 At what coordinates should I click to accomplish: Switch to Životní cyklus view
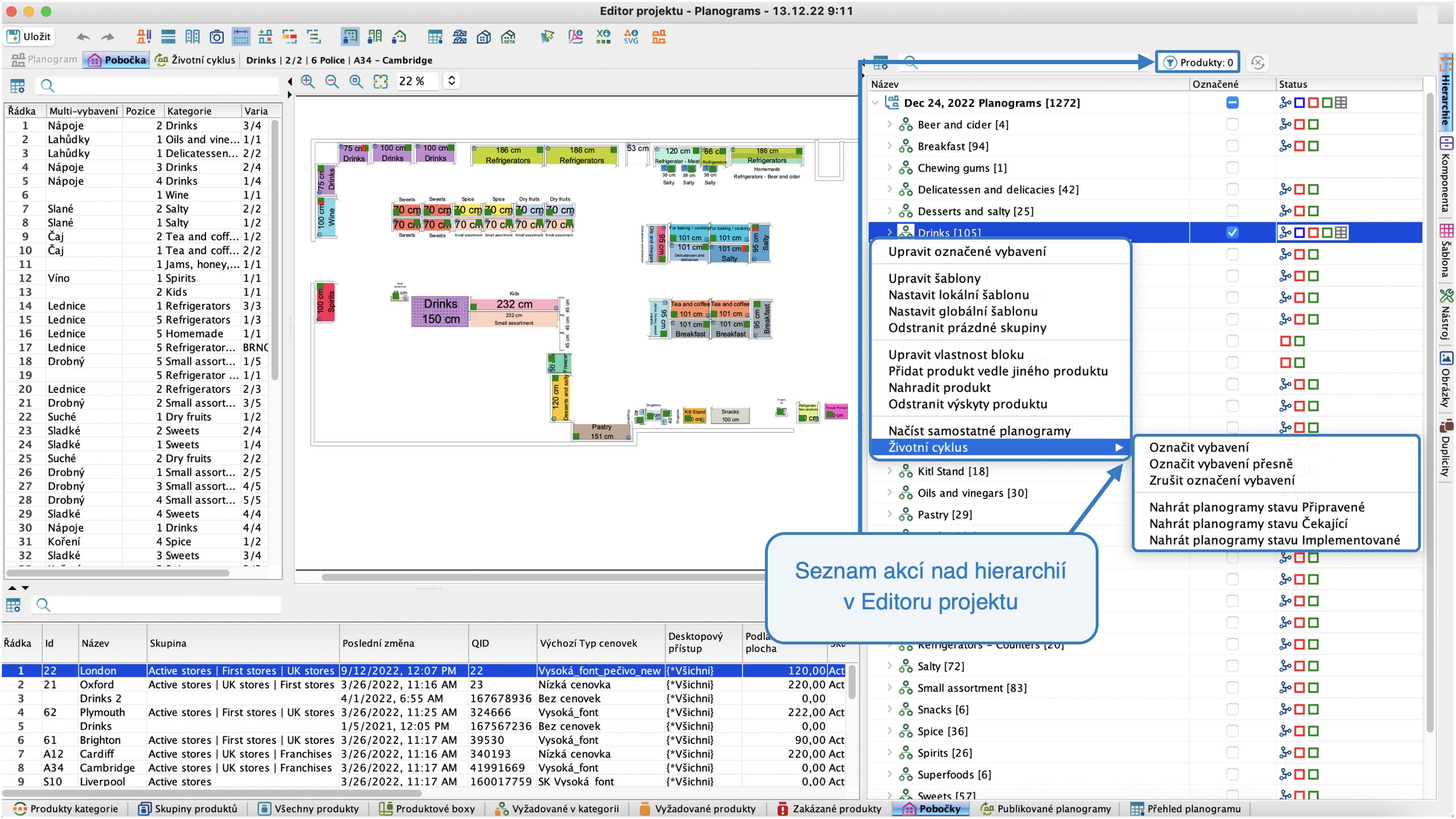(x=195, y=60)
